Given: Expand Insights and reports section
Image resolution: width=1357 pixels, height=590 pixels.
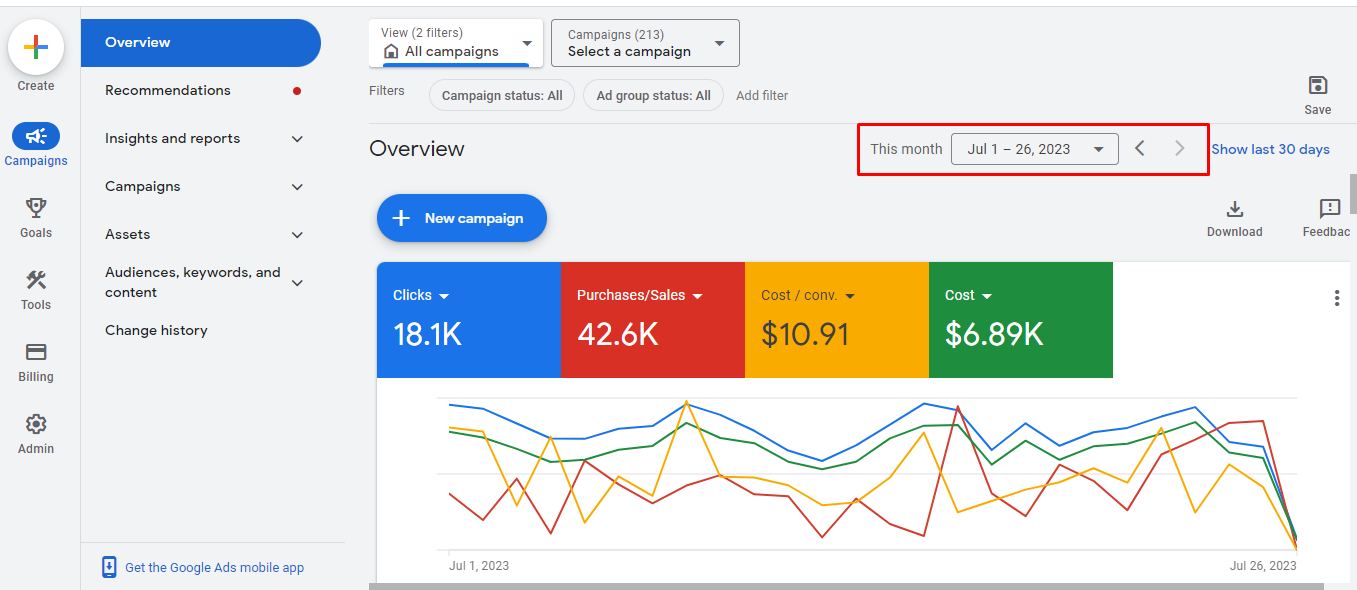Looking at the screenshot, I should pyautogui.click(x=297, y=139).
